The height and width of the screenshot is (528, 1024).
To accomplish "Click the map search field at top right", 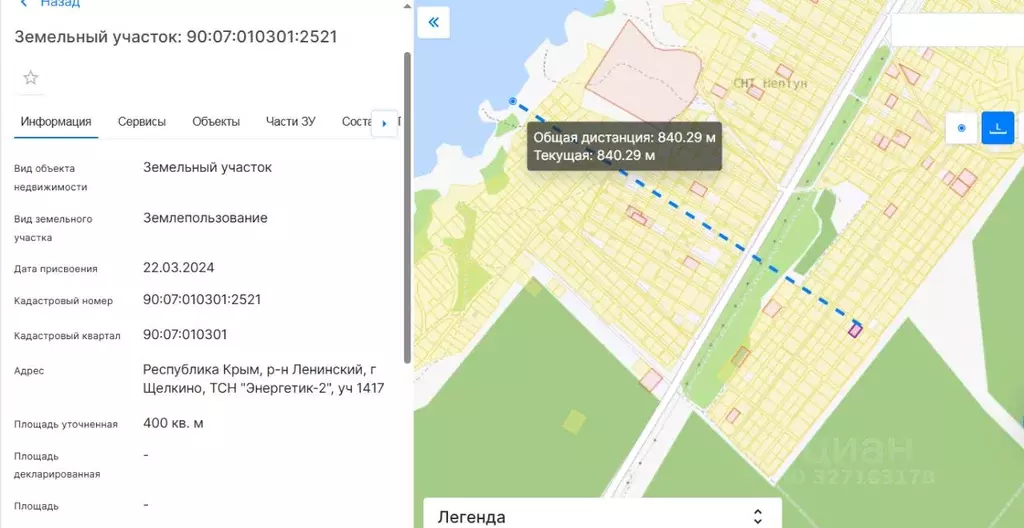I will 957,29.
